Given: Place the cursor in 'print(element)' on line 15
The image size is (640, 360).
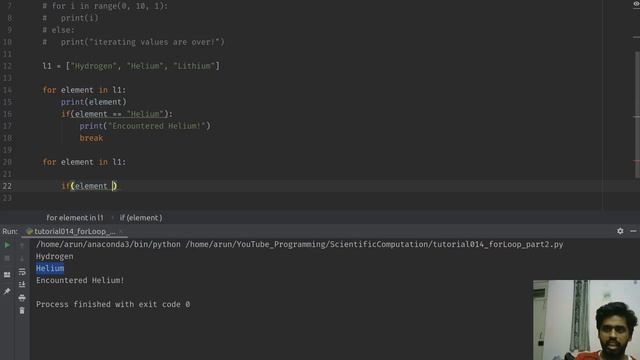Looking at the screenshot, I should pyautogui.click(x=94, y=102).
